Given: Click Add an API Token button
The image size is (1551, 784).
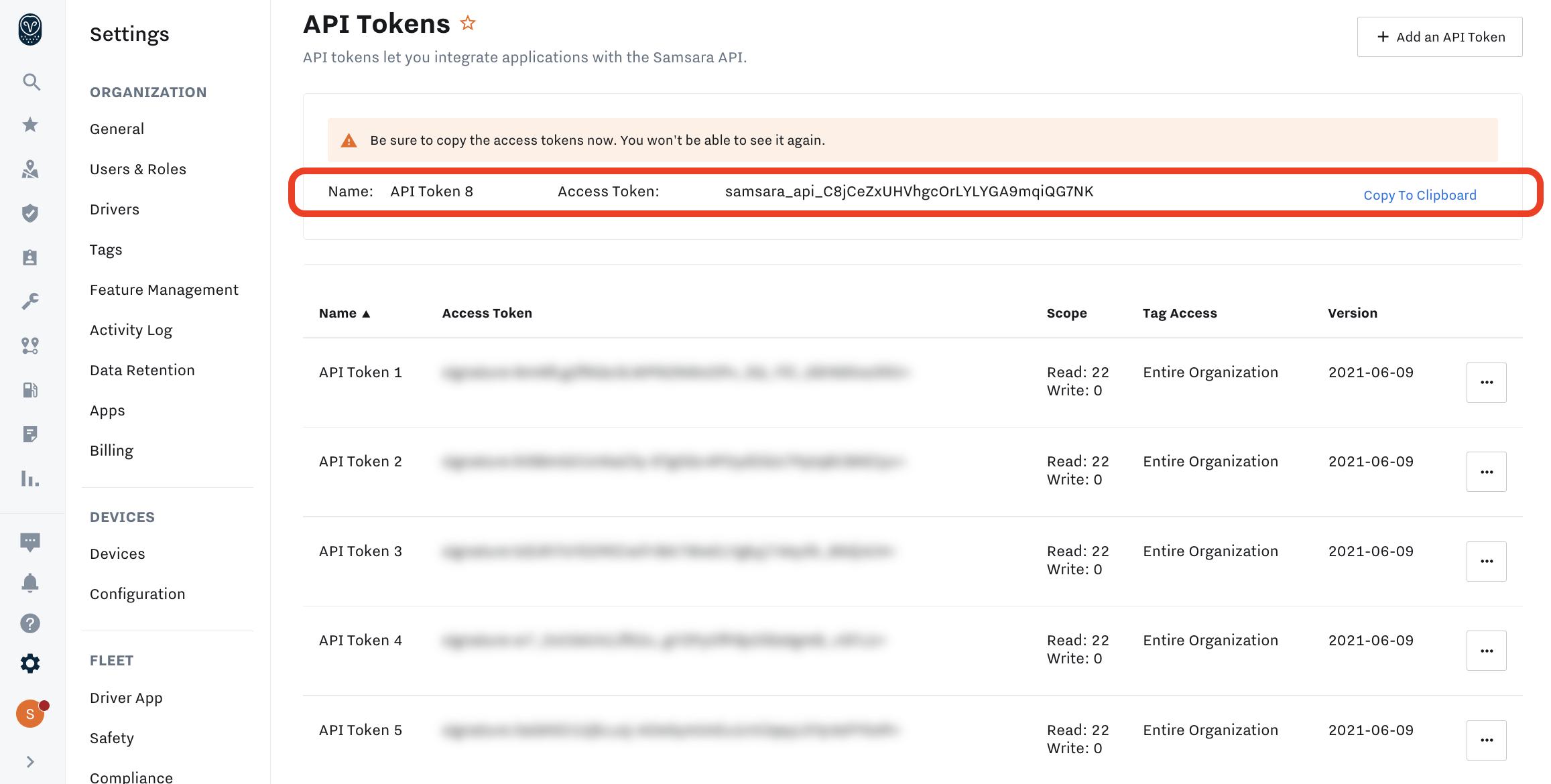Looking at the screenshot, I should point(1440,37).
